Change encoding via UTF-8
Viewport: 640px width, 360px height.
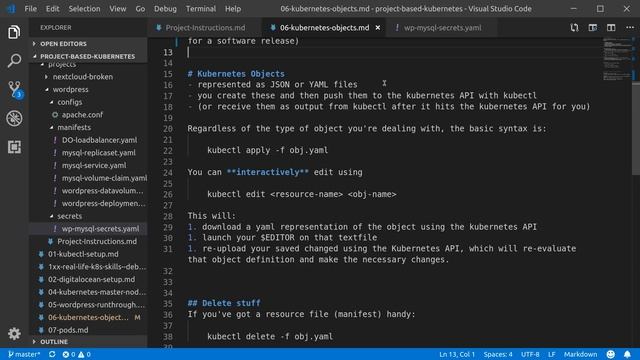pos(530,354)
